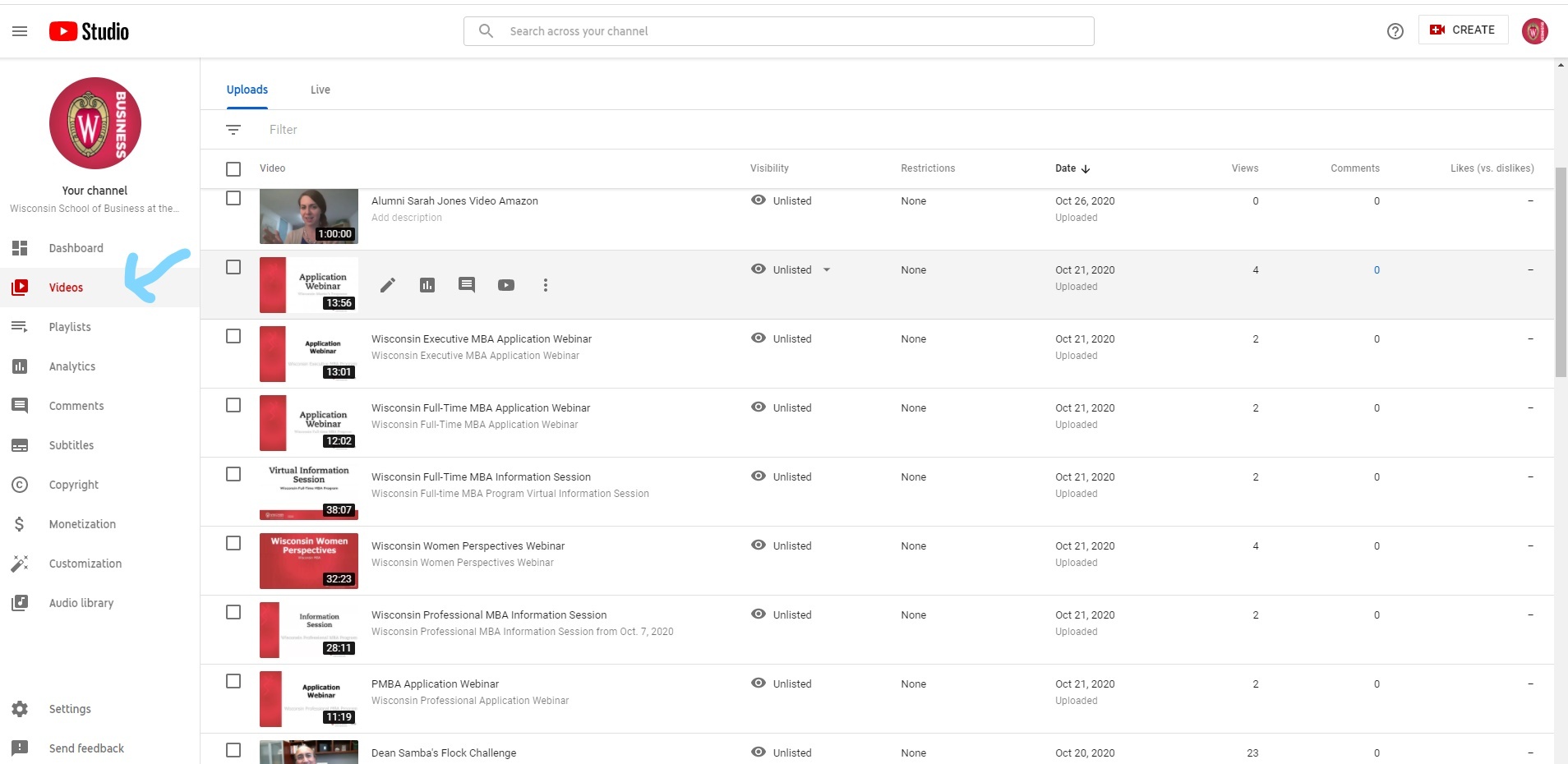Screen dimensions: 1568x764
Task: Click the View on YouTube icon
Action: click(506, 285)
